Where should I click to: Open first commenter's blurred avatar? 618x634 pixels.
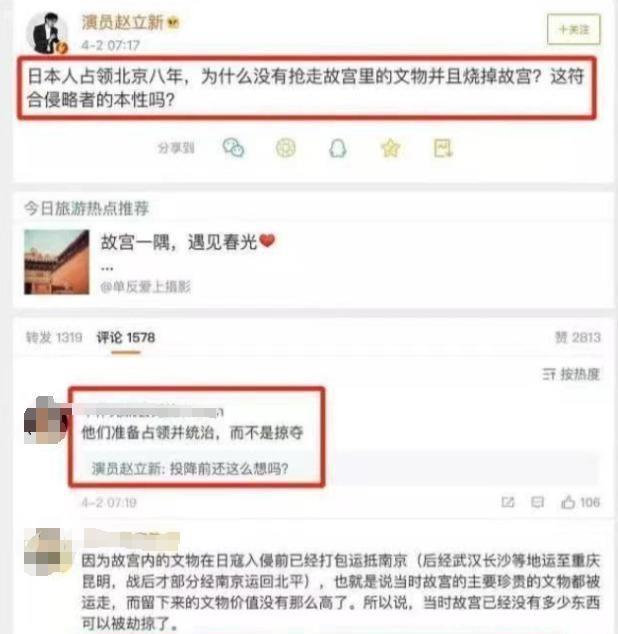coord(46,420)
